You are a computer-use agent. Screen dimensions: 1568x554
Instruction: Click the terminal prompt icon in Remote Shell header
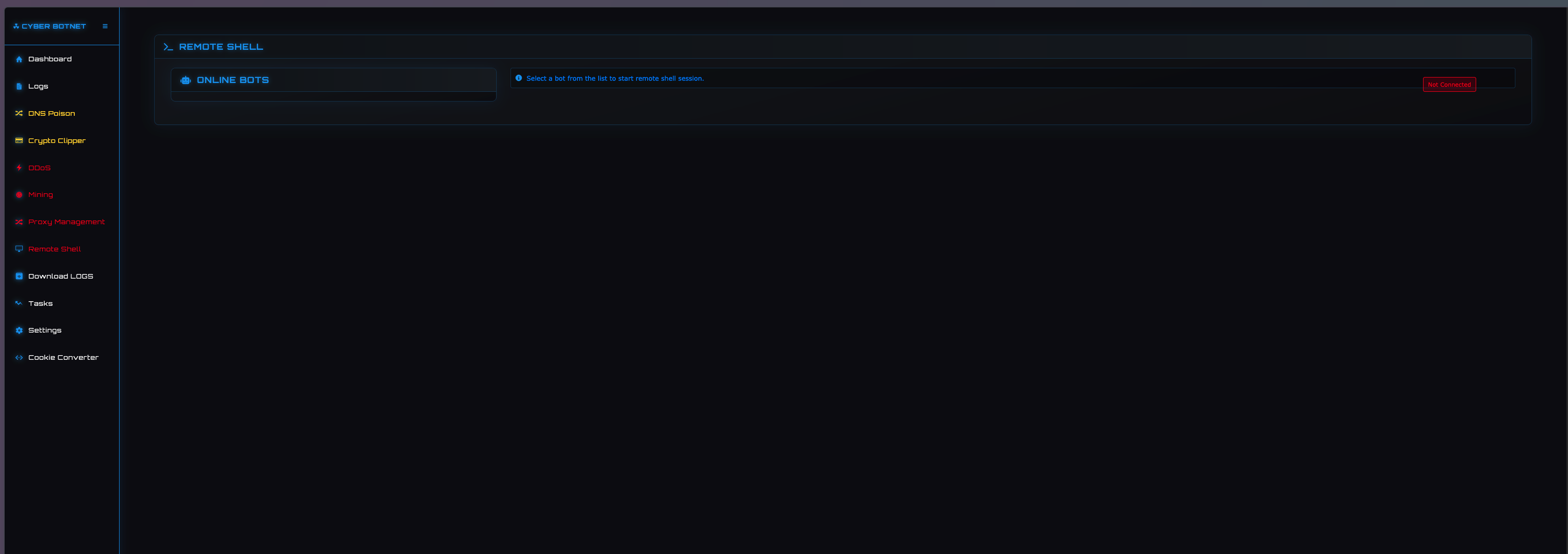(168, 47)
